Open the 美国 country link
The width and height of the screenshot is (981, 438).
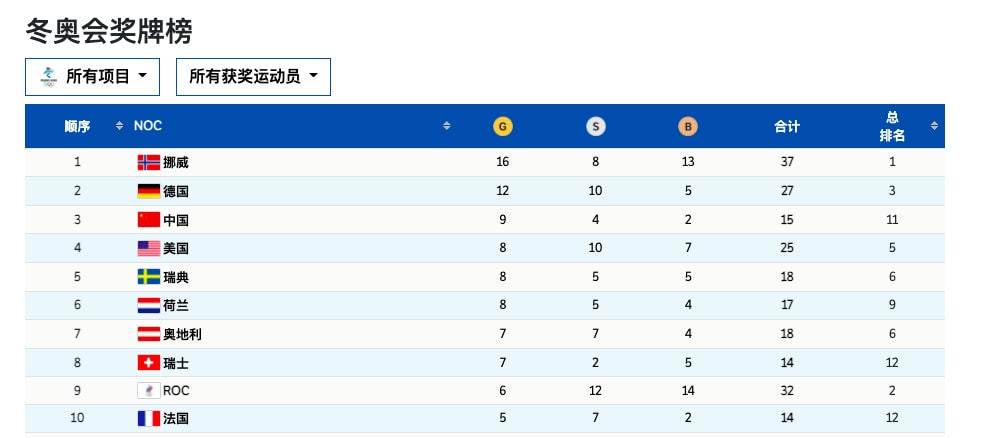click(x=176, y=248)
